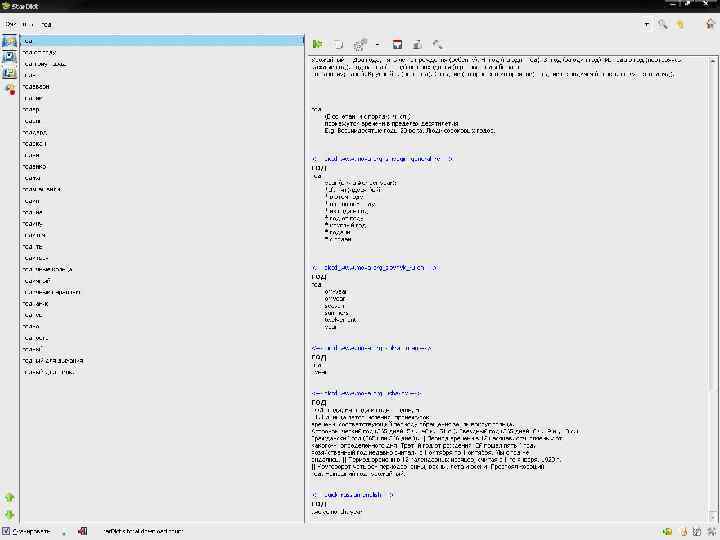
Task: Select the third sidebar view icon with yellow page
Action: tap(10, 73)
